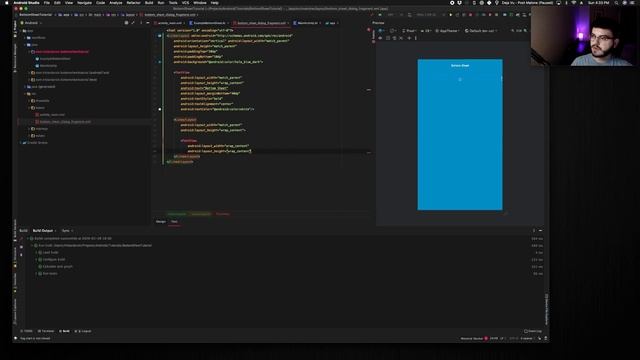Open the Terminal tool window button
The width and height of the screenshot is (640, 360).
[46, 331]
